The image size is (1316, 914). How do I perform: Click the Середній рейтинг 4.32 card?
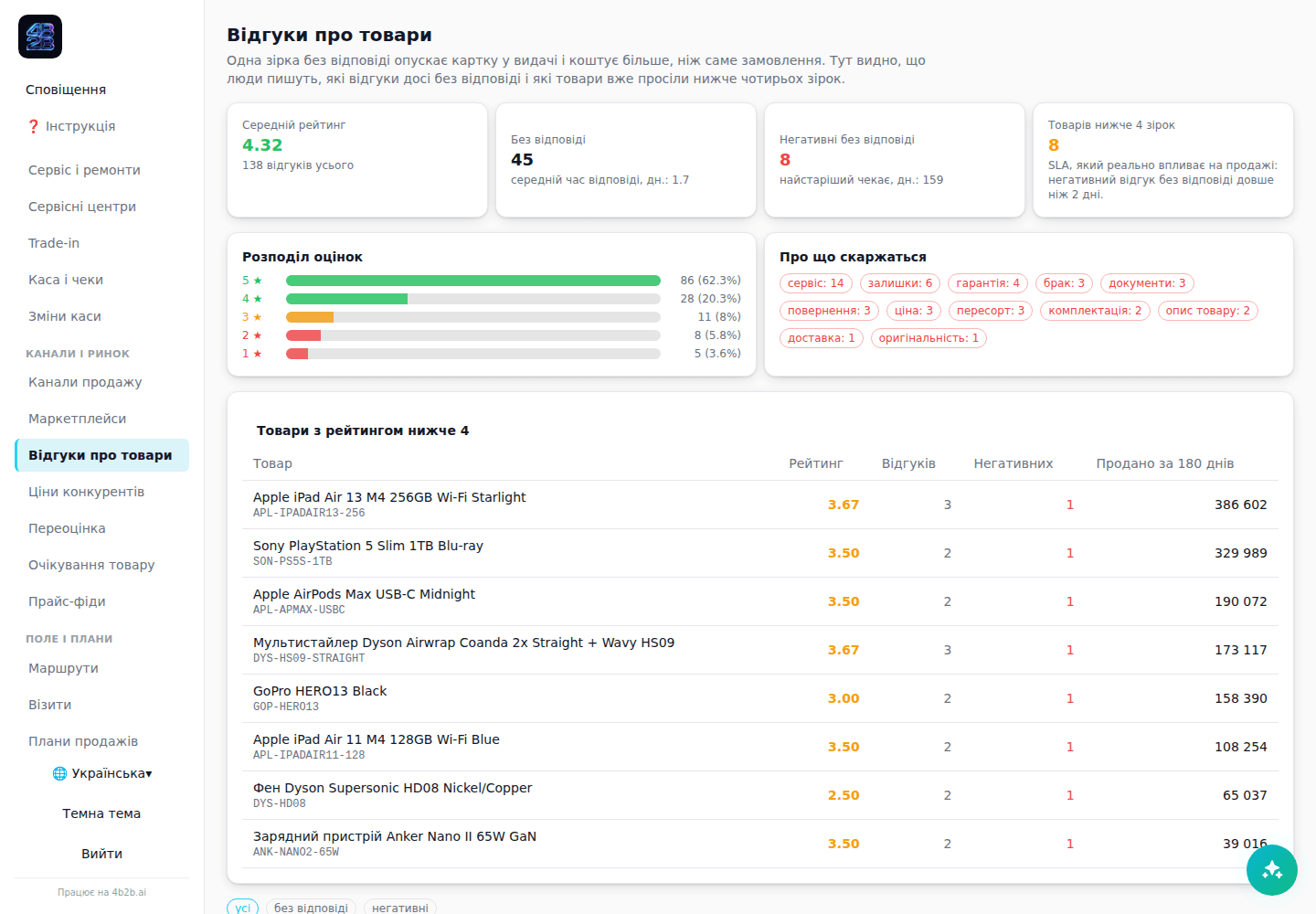point(357,160)
